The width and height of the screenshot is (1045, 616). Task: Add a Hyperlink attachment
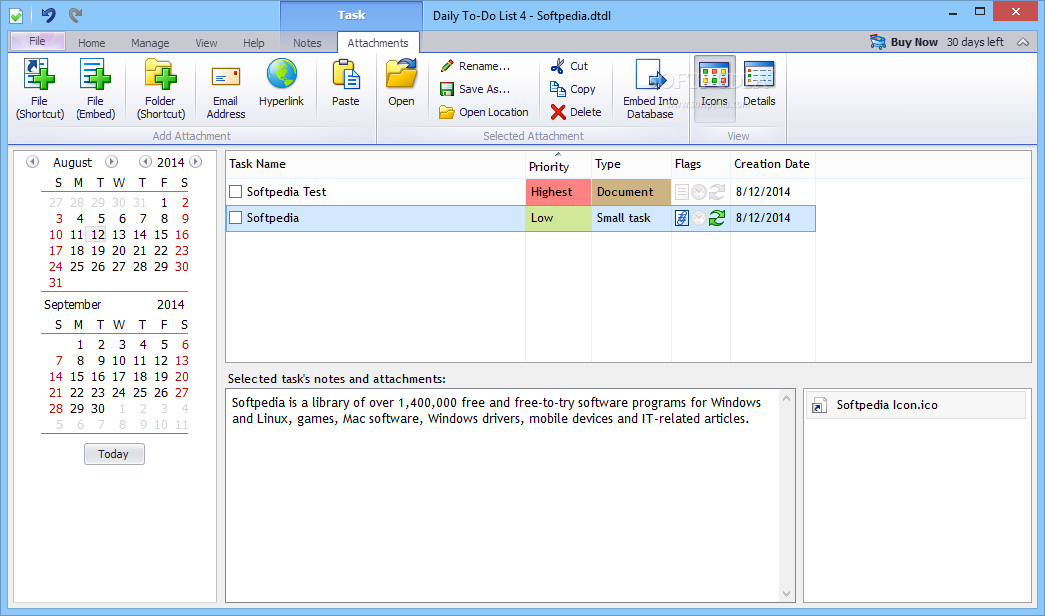coord(281,83)
